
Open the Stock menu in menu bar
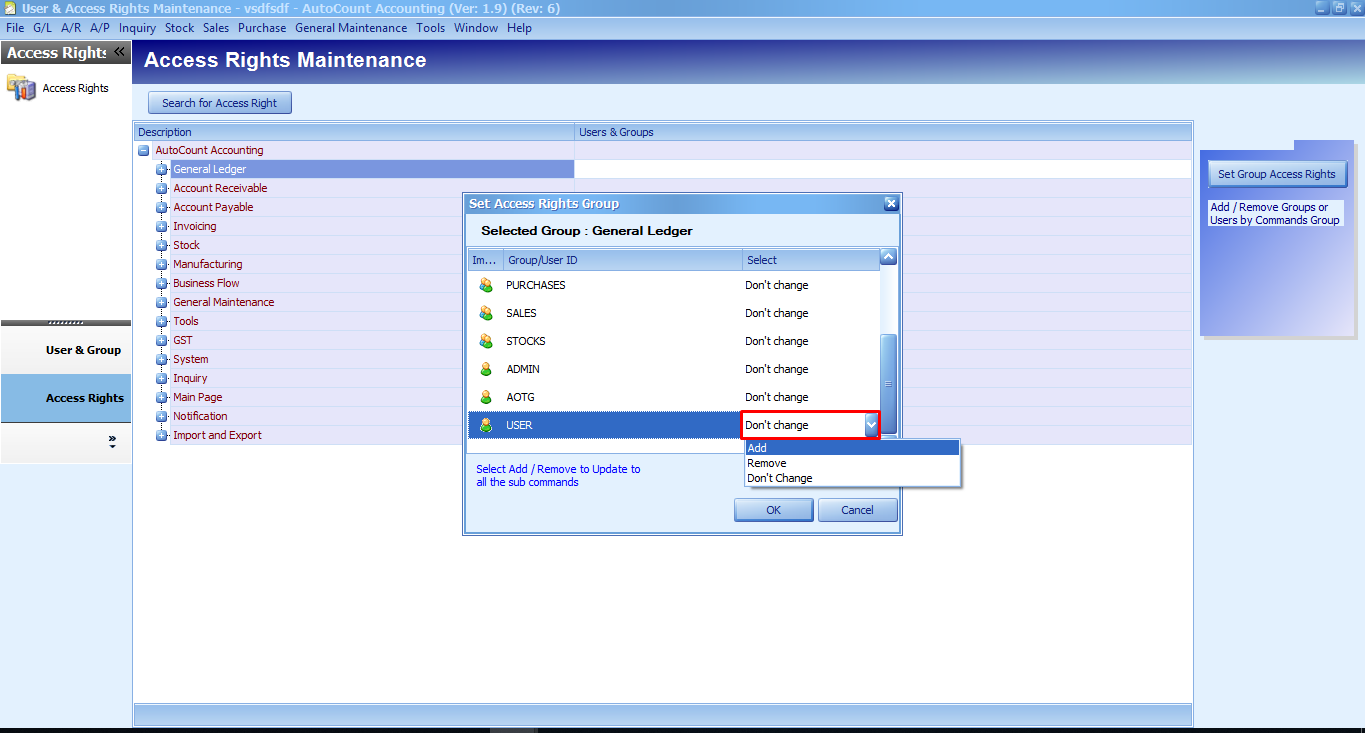tap(180, 28)
